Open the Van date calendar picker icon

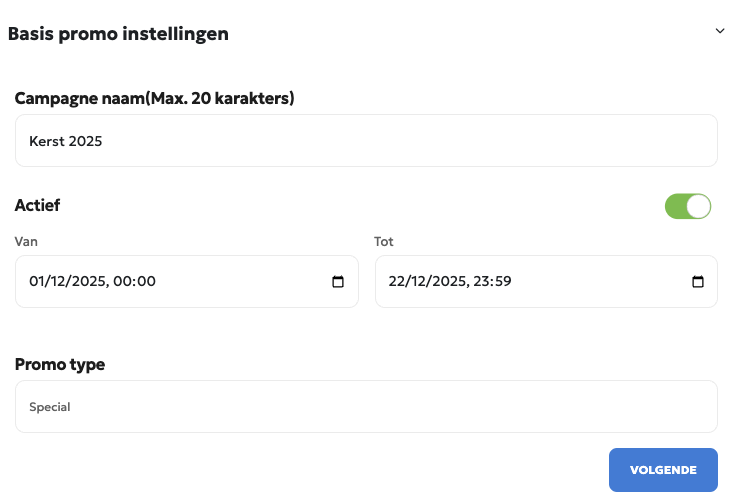point(338,282)
